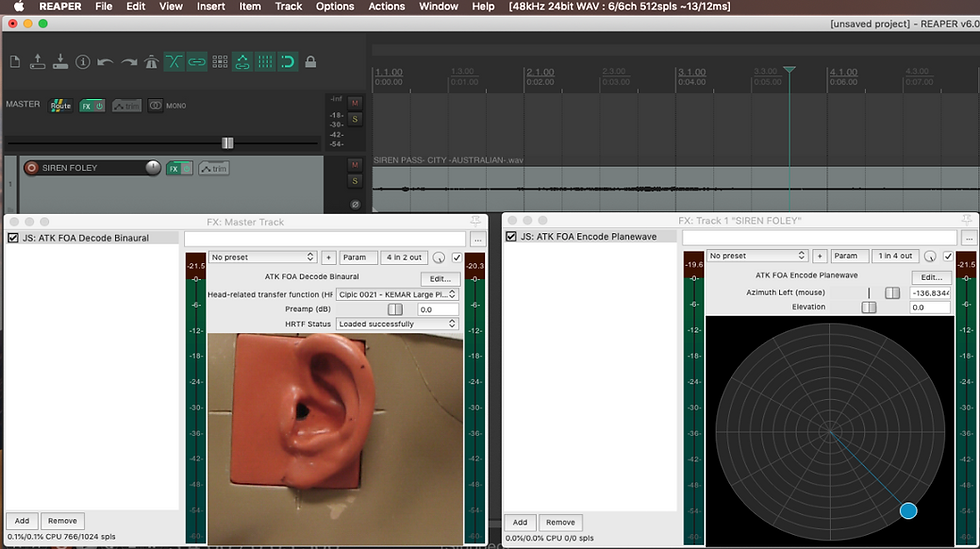Open No preset dropdown in Master Track FX

point(262,257)
